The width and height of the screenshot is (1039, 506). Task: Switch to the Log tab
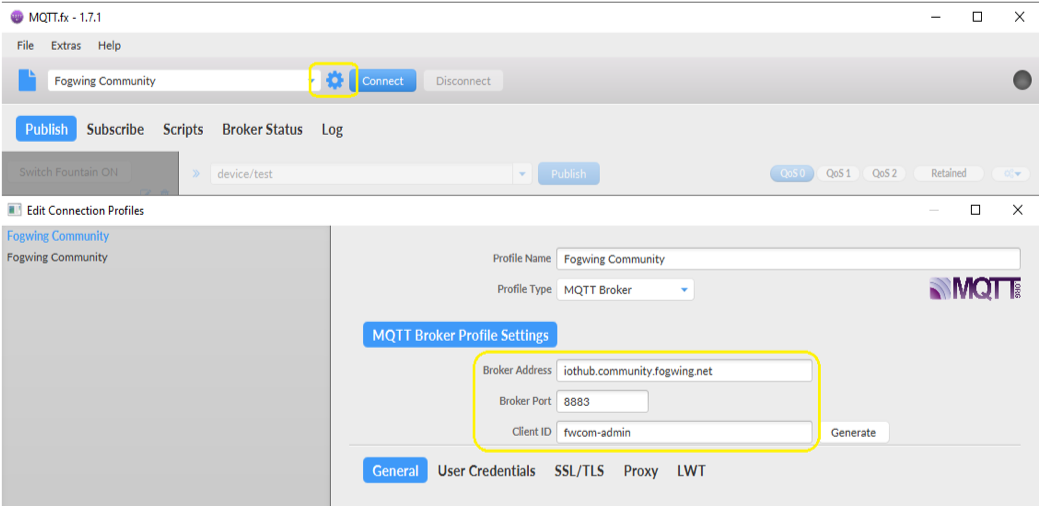click(x=332, y=129)
